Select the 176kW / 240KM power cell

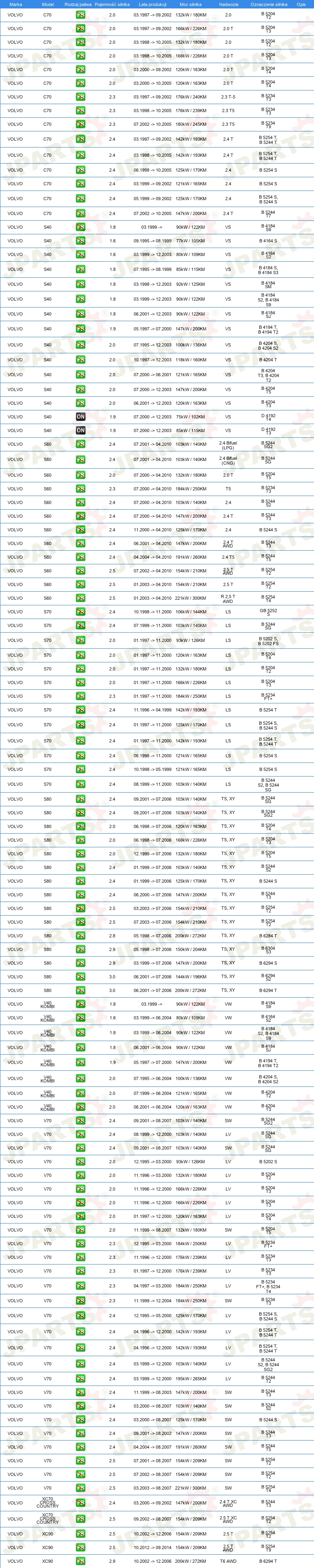190,97
